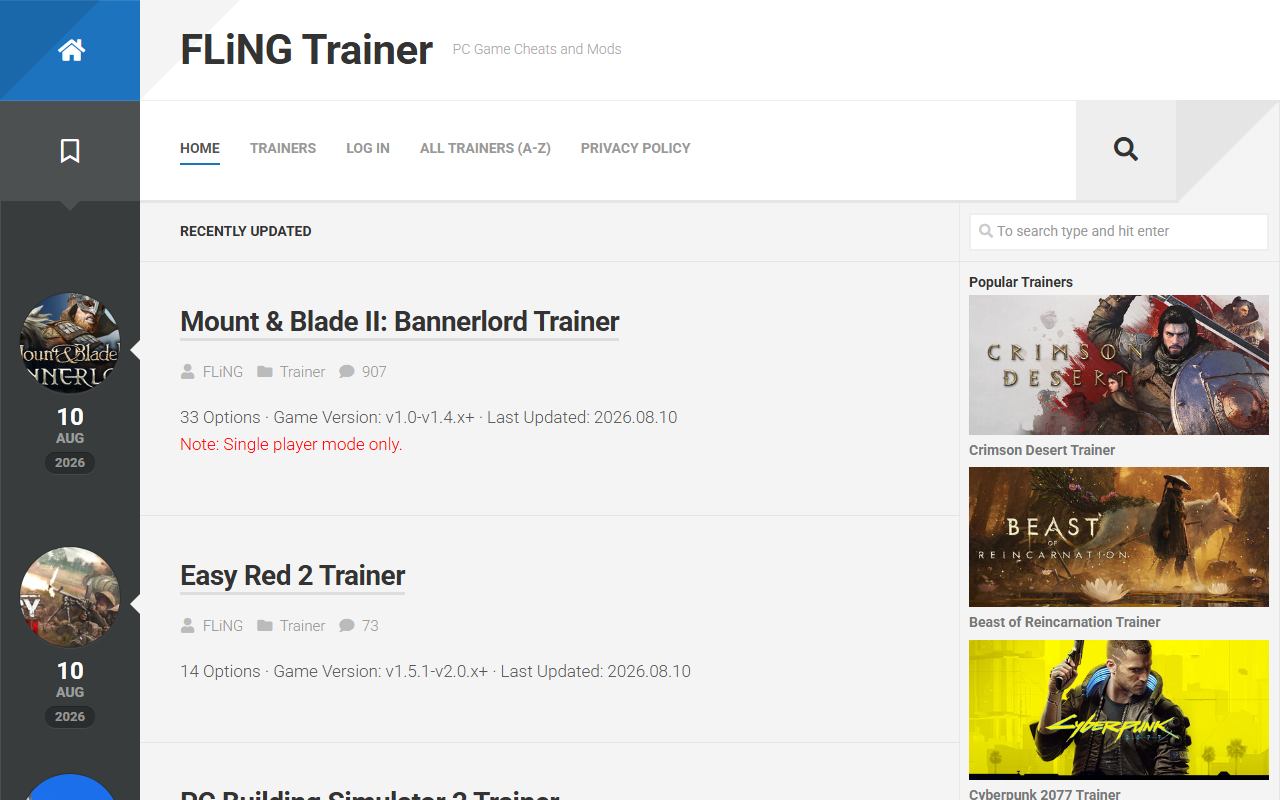Click comment bubble icon next to 73
Image resolution: width=1280 pixels, height=800 pixels.
[x=347, y=626]
